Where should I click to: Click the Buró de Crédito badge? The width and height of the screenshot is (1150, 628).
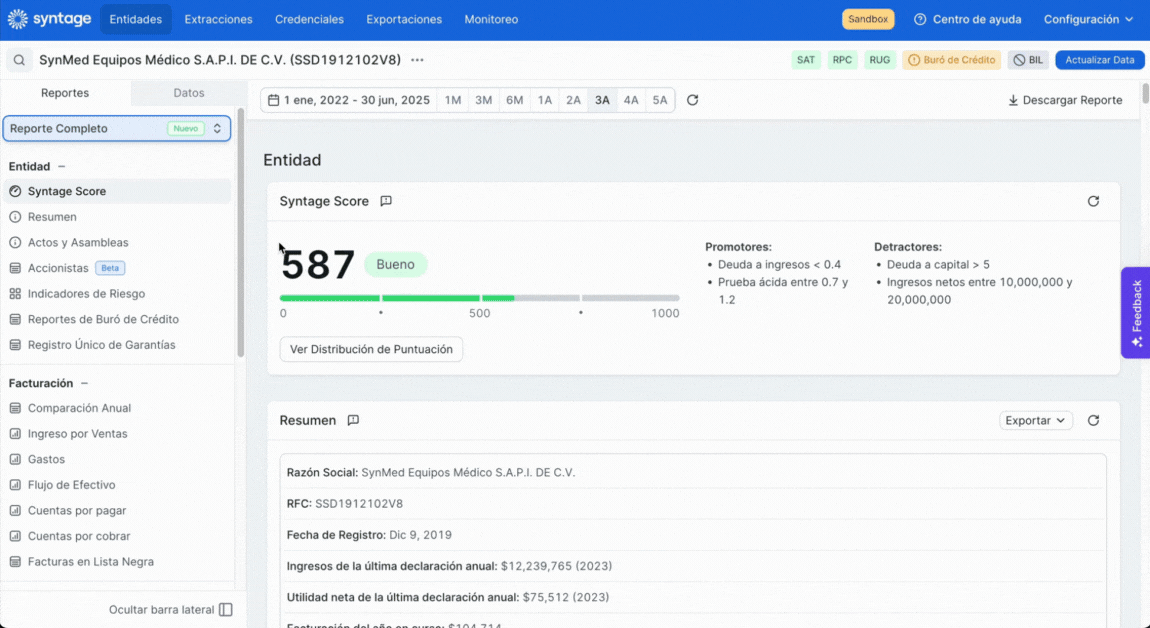pos(952,60)
